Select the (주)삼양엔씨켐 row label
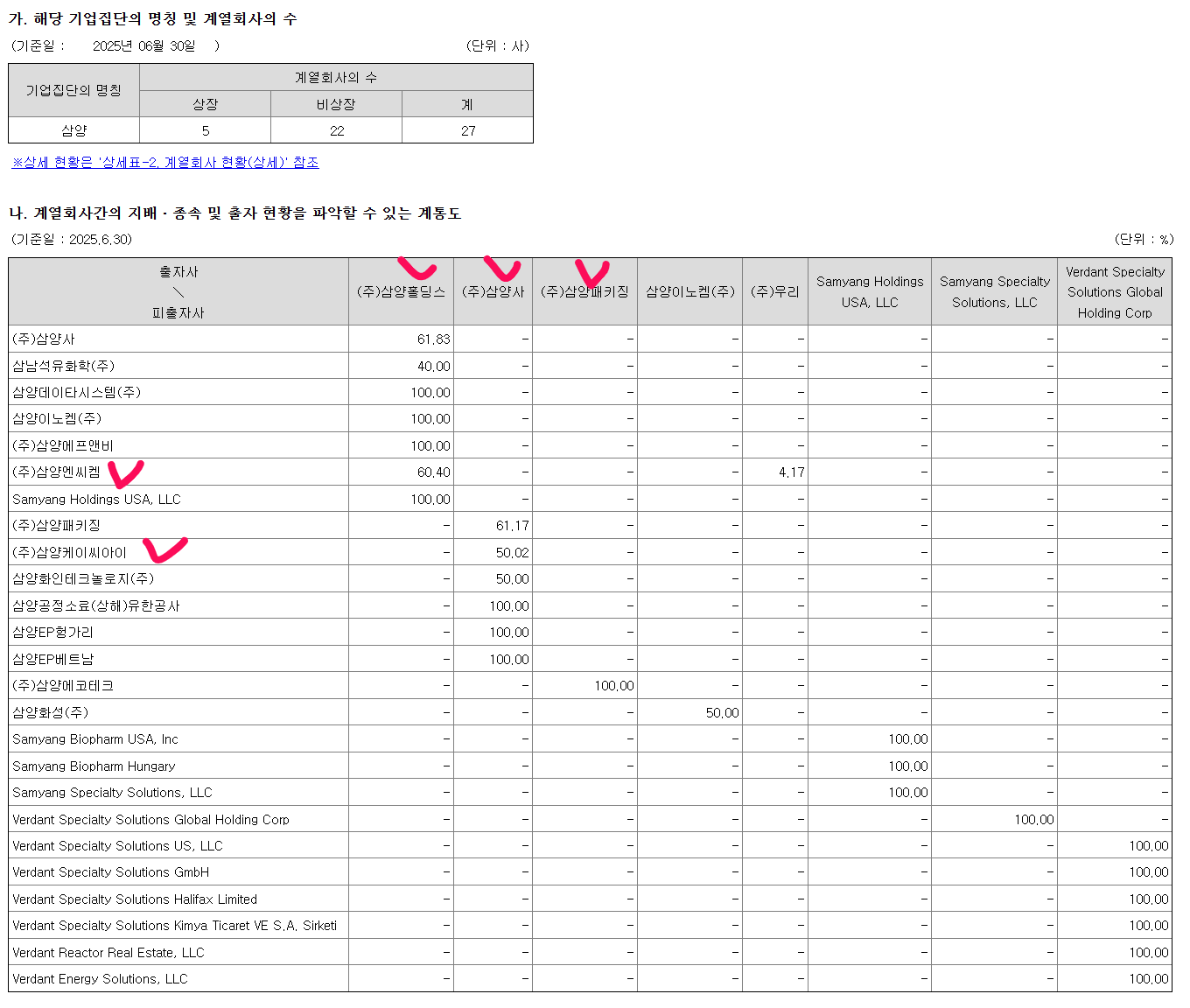 57,472
